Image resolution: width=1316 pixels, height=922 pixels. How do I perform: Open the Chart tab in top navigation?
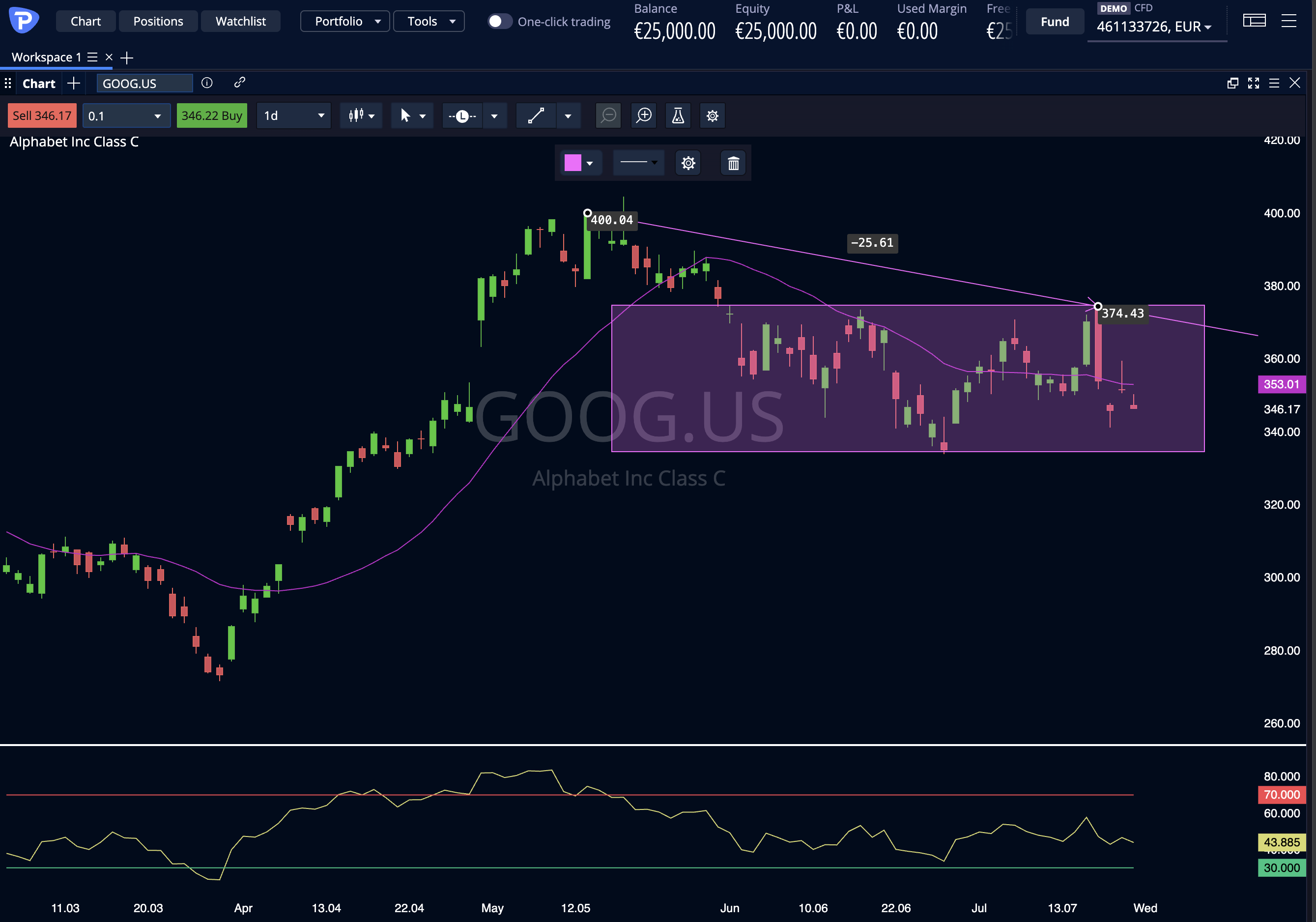pyautogui.click(x=86, y=21)
